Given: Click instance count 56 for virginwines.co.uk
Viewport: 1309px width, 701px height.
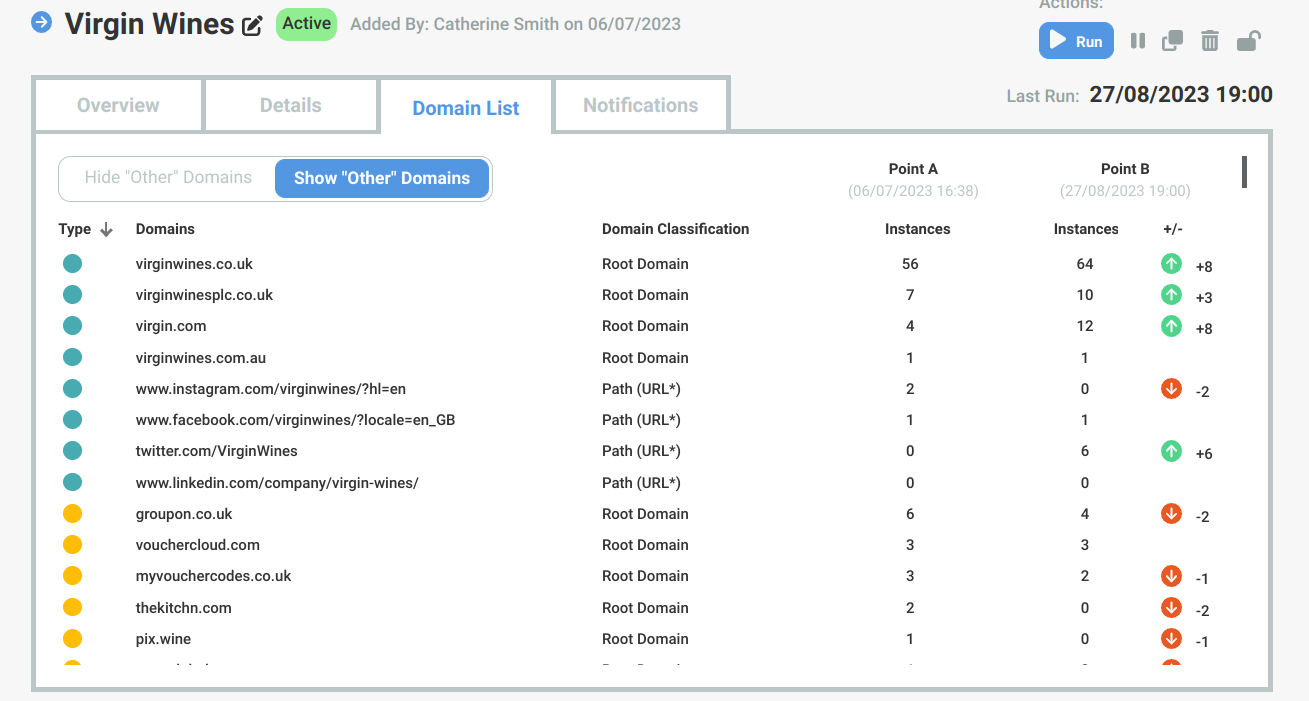Looking at the screenshot, I should tap(910, 264).
